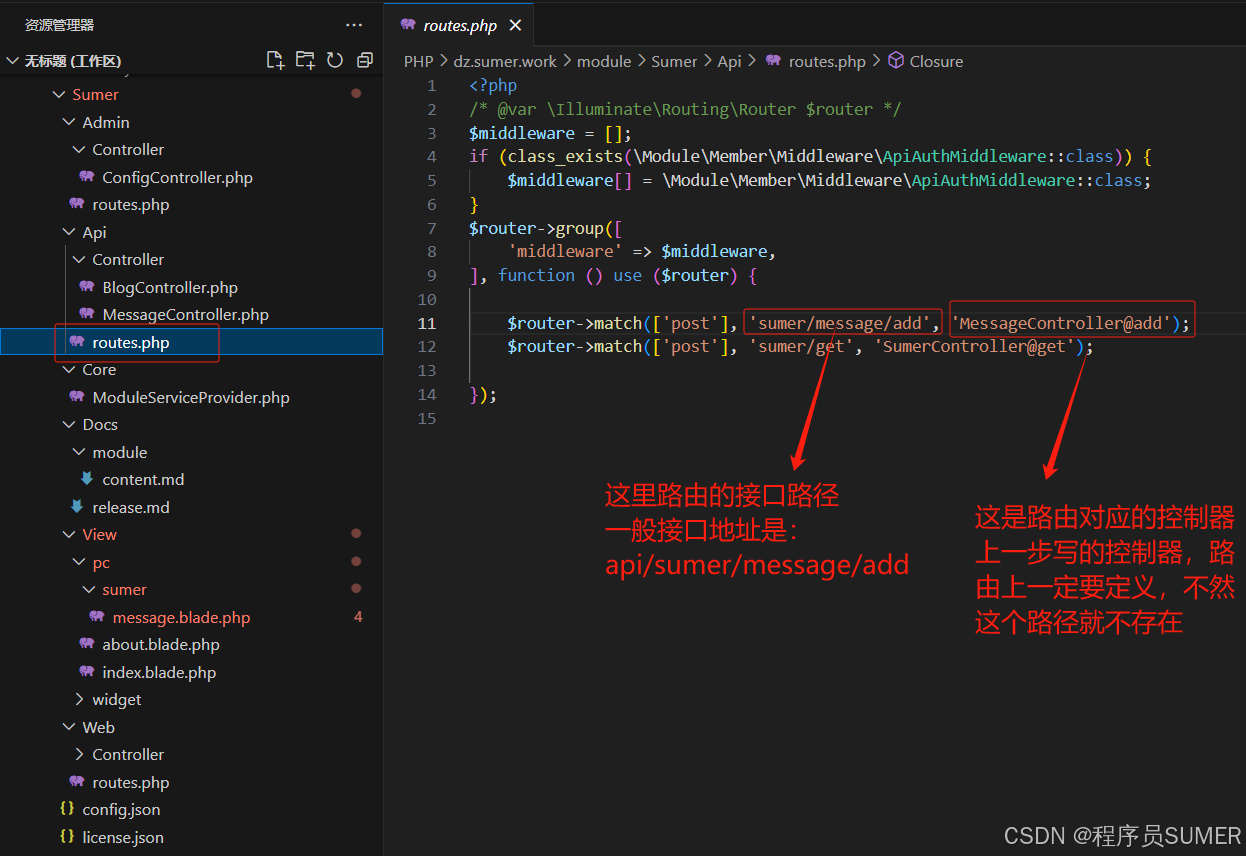Open content.md file
Screen dimensions: 1246x856
[143, 479]
